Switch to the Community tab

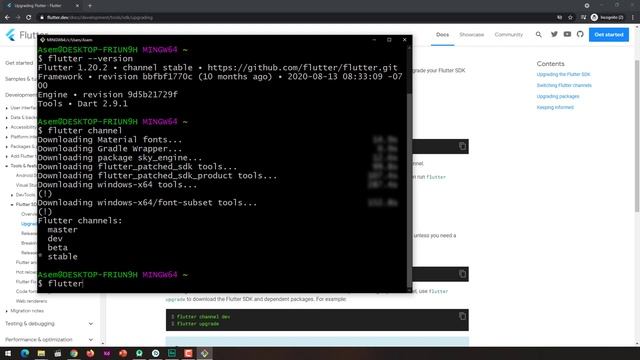509,35
